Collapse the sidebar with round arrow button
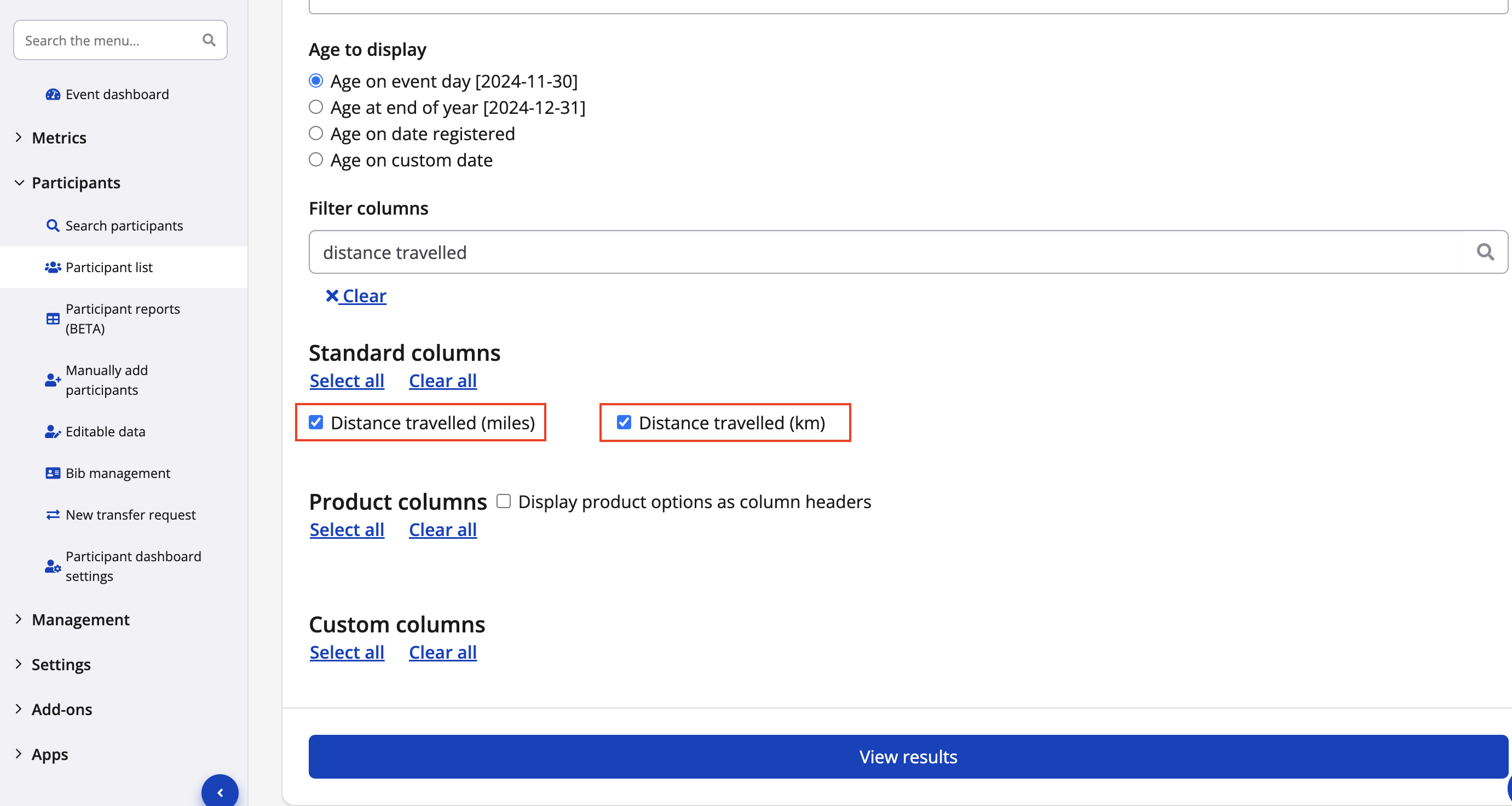 [220, 792]
